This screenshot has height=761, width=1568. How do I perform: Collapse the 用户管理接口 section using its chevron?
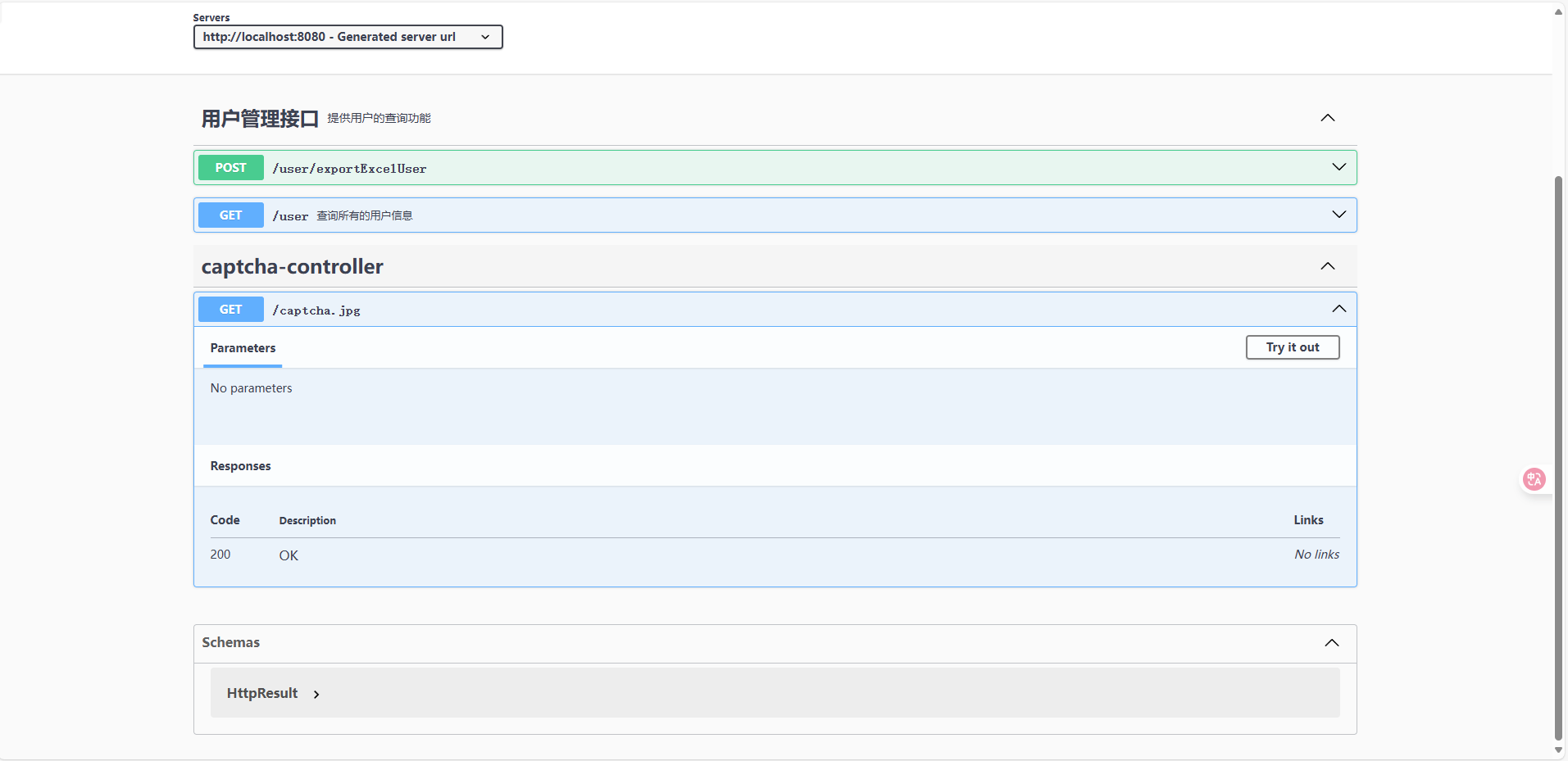point(1327,118)
